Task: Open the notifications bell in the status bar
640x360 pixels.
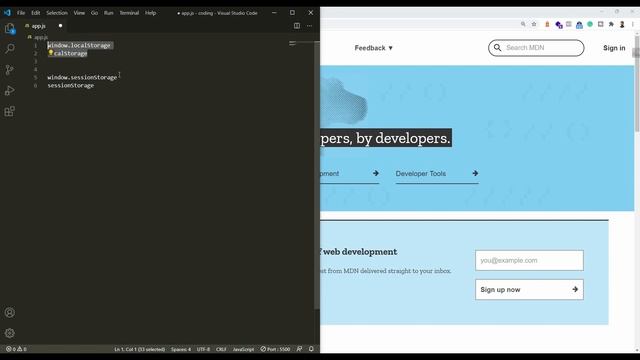Action: click(311, 349)
